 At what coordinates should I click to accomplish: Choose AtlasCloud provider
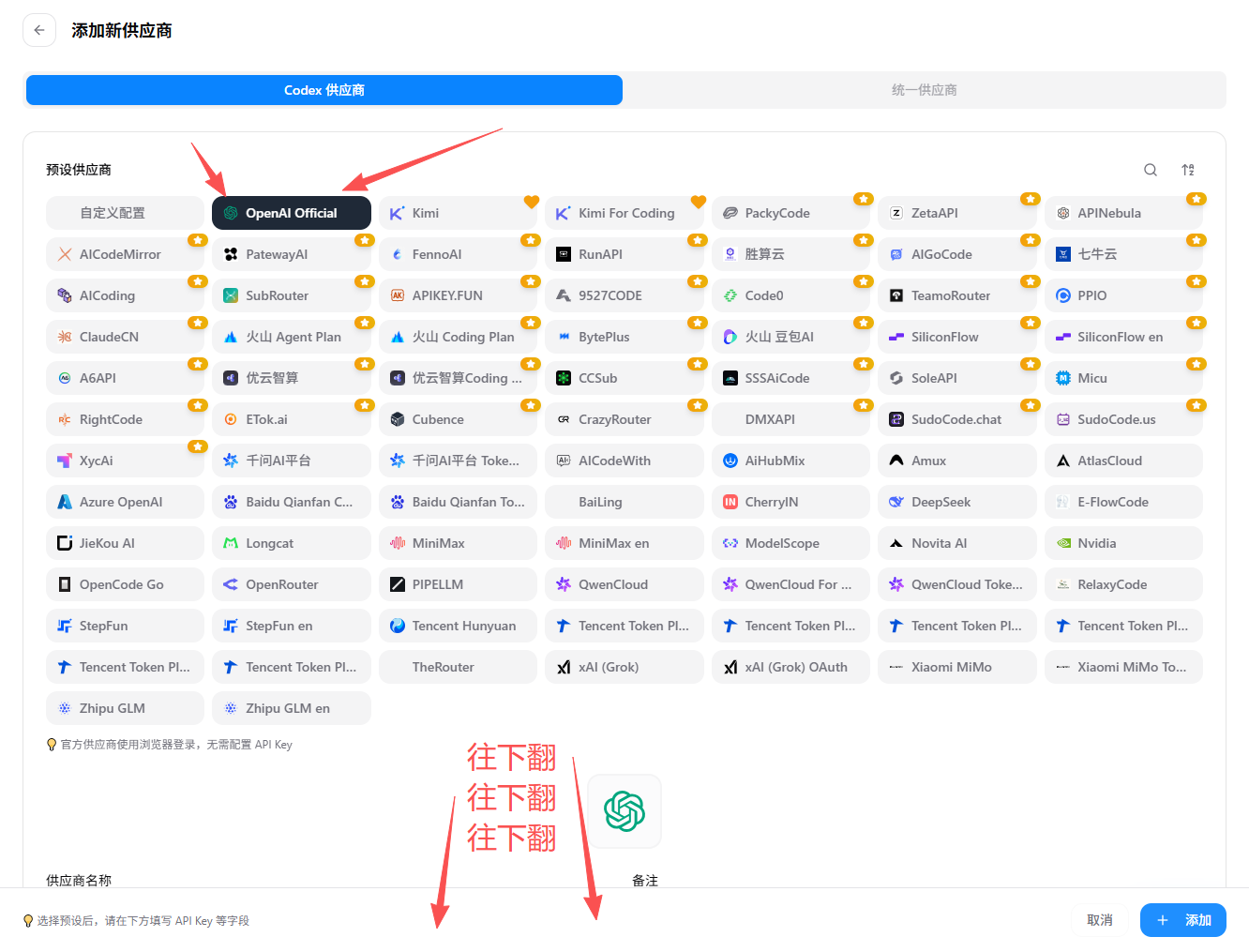click(1123, 461)
